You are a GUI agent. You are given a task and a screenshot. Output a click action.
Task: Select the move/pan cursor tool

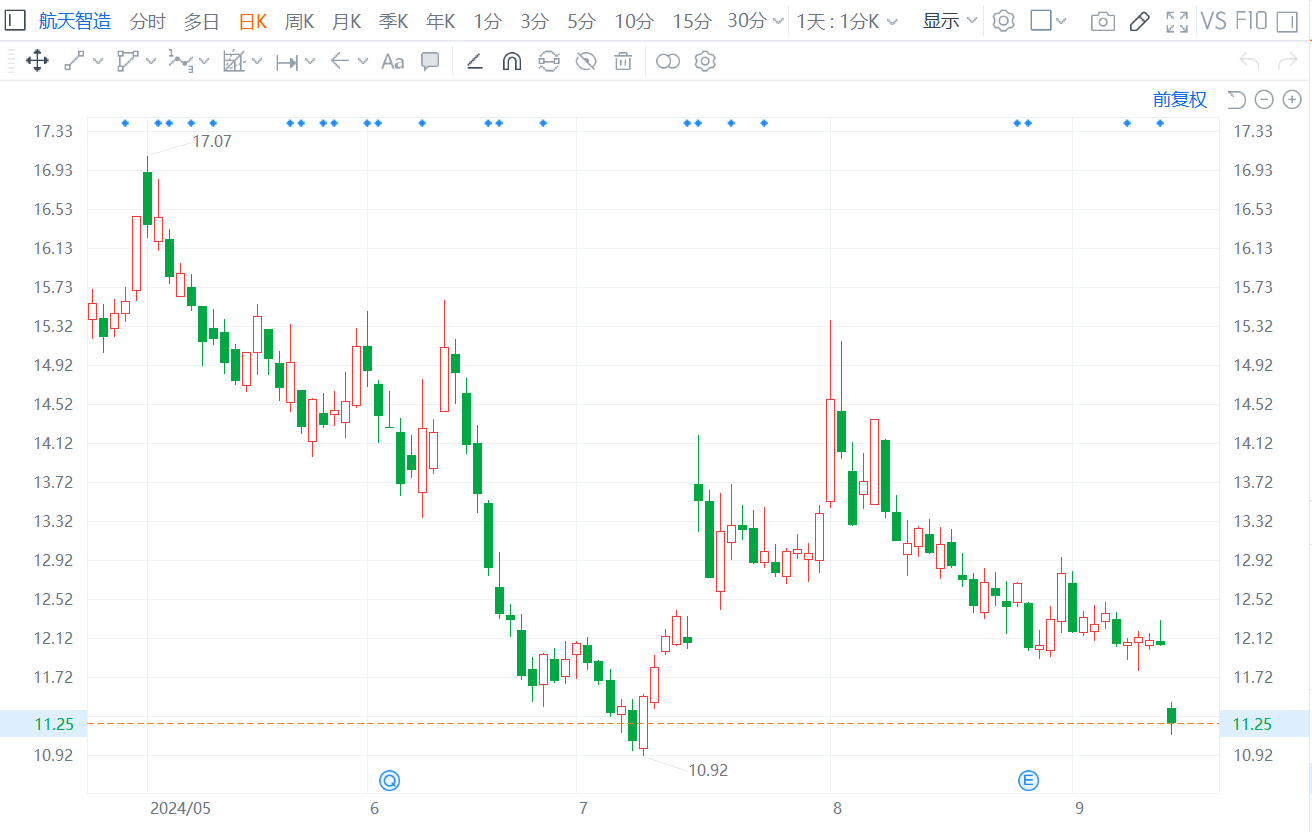(37, 62)
